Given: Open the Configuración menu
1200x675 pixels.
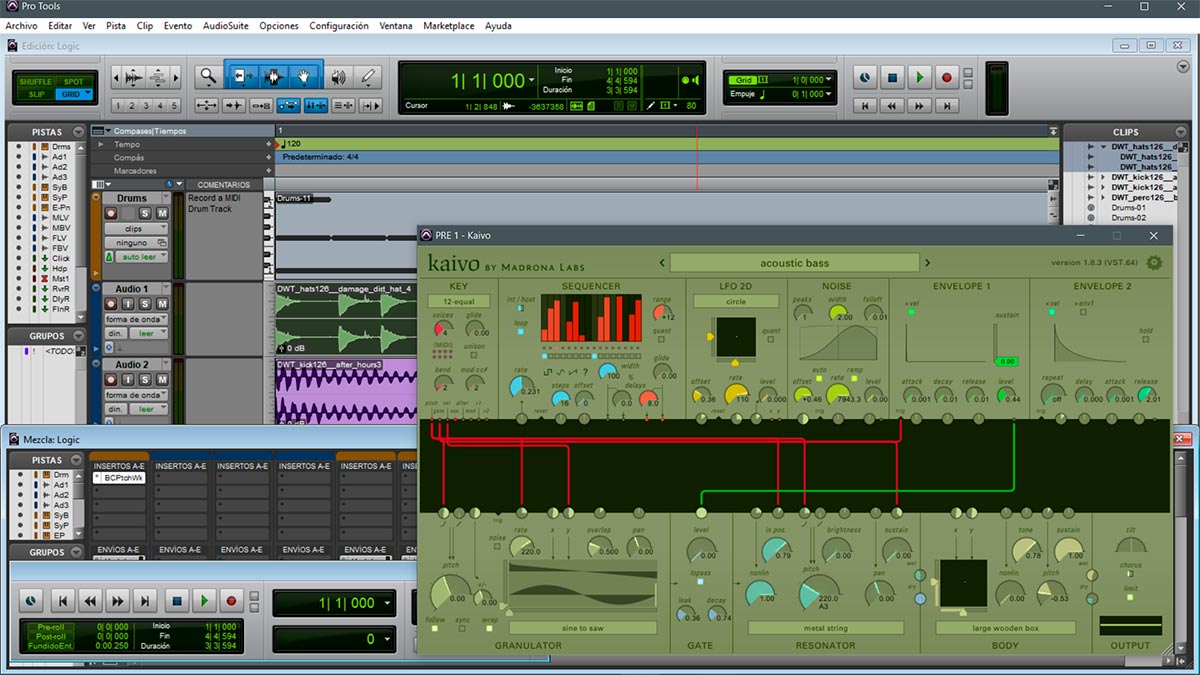Looking at the screenshot, I should (x=339, y=26).
